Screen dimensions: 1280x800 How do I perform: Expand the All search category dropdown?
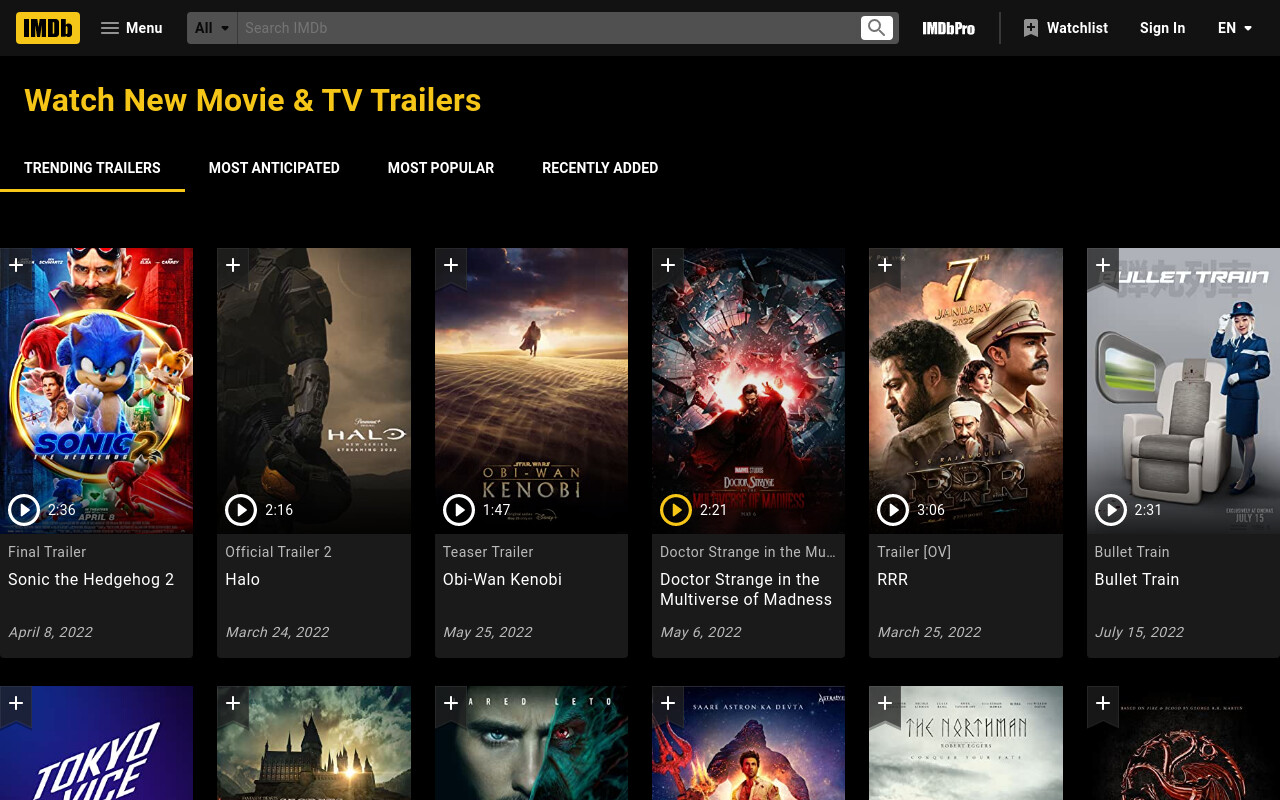pos(212,28)
